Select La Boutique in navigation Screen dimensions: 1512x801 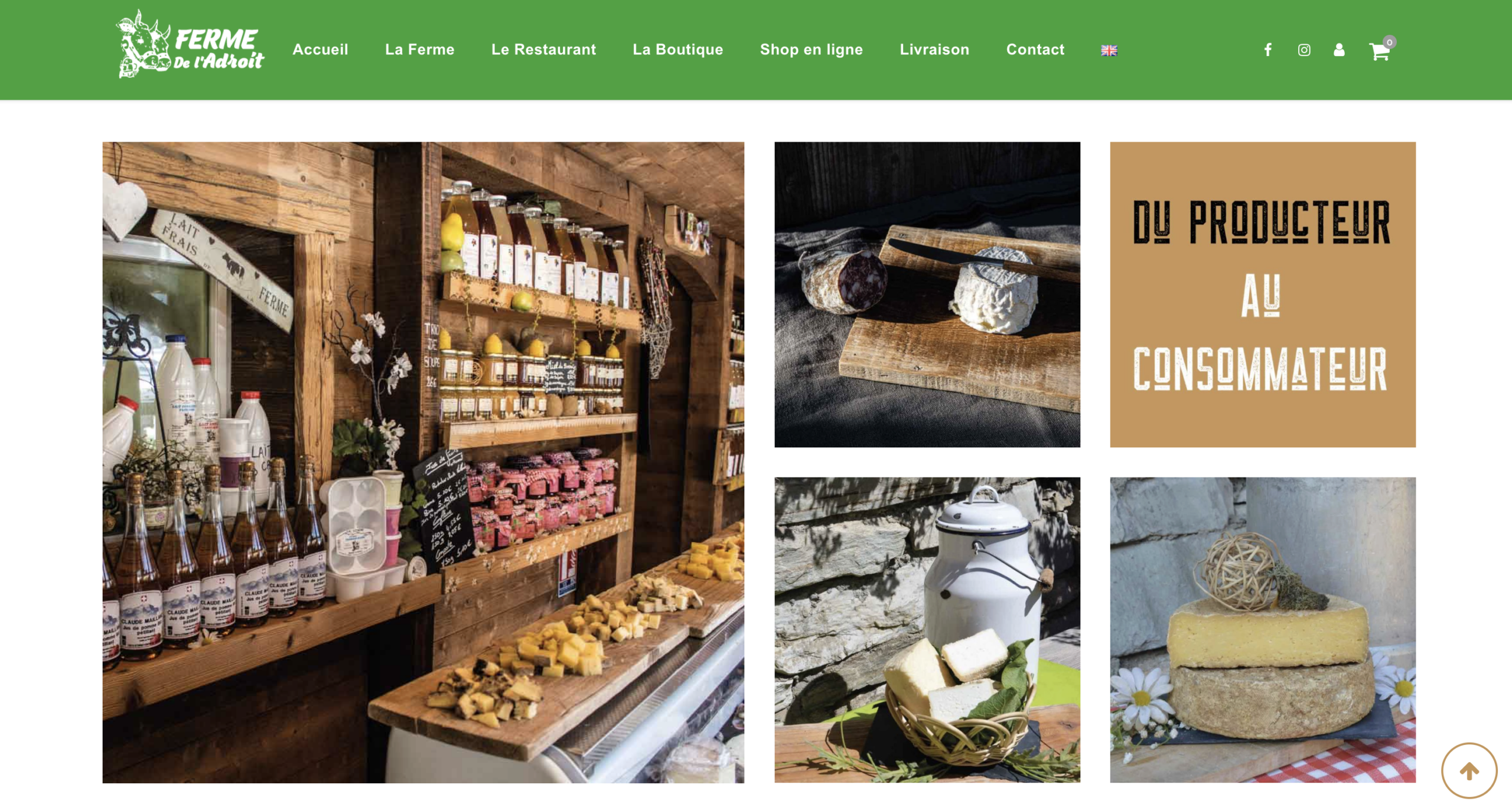pos(677,50)
